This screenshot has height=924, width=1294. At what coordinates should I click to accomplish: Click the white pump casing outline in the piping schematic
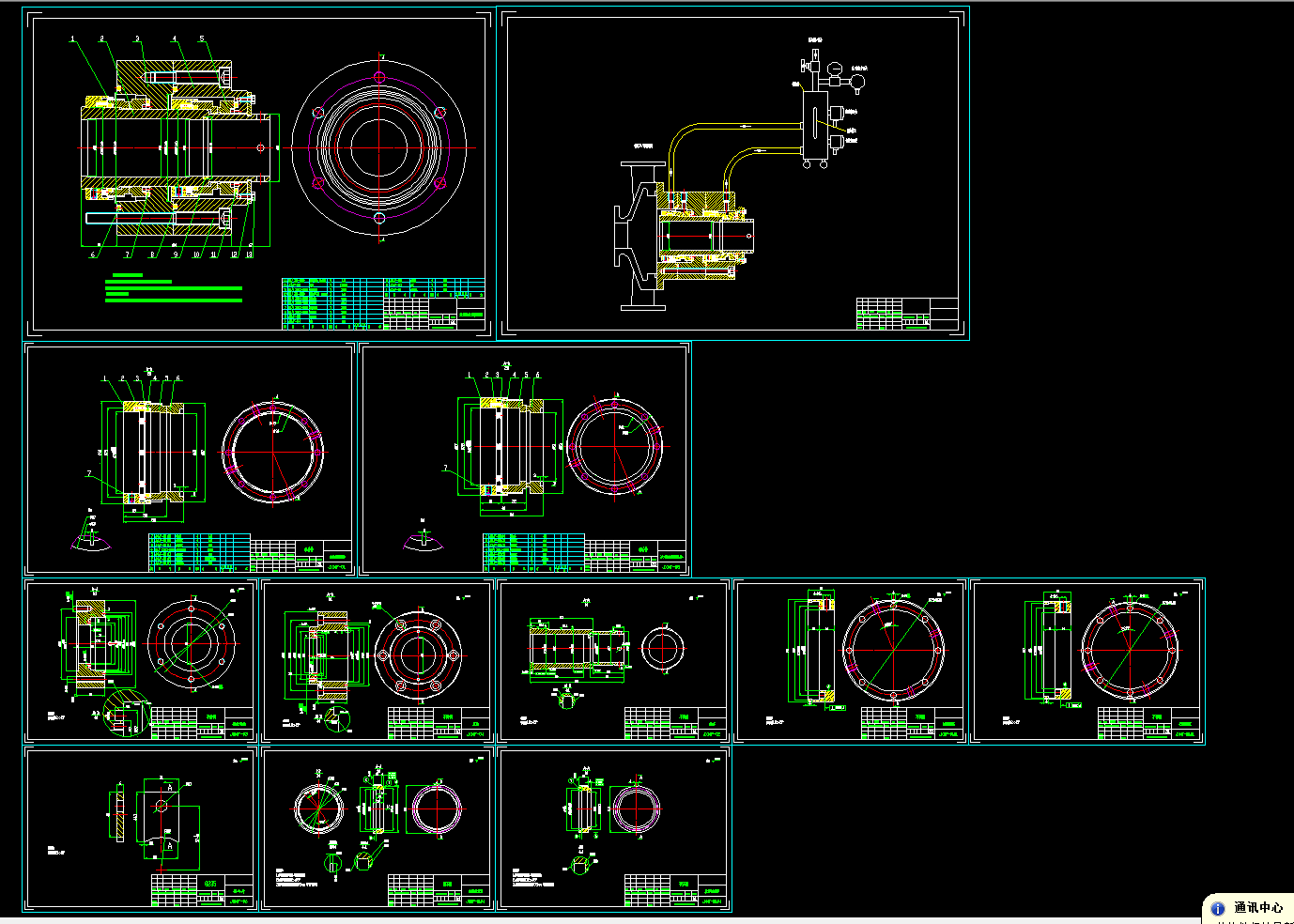point(639,235)
